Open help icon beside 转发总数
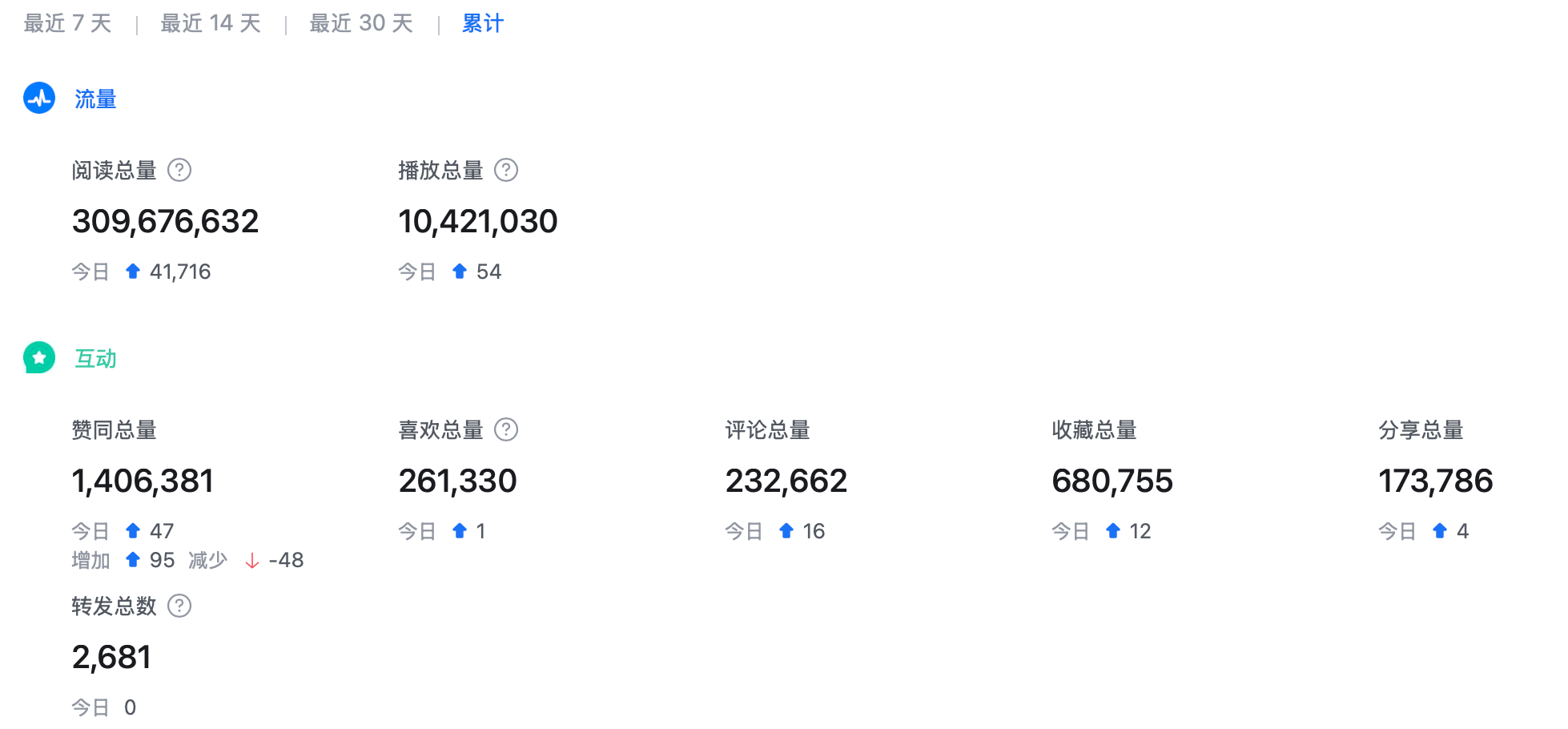 [179, 606]
